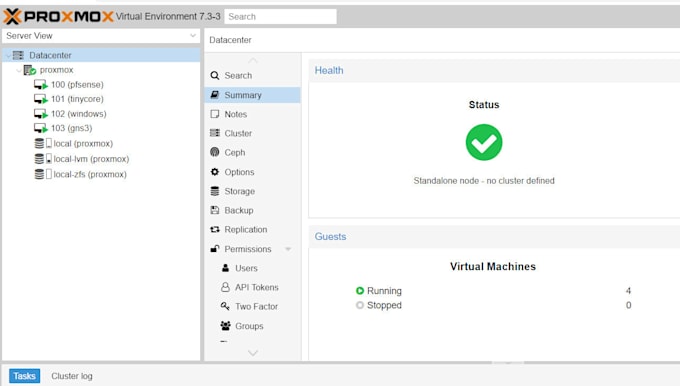Click the floppy disk icon beside Backup
Viewport: 680px width, 386px height.
point(215,210)
